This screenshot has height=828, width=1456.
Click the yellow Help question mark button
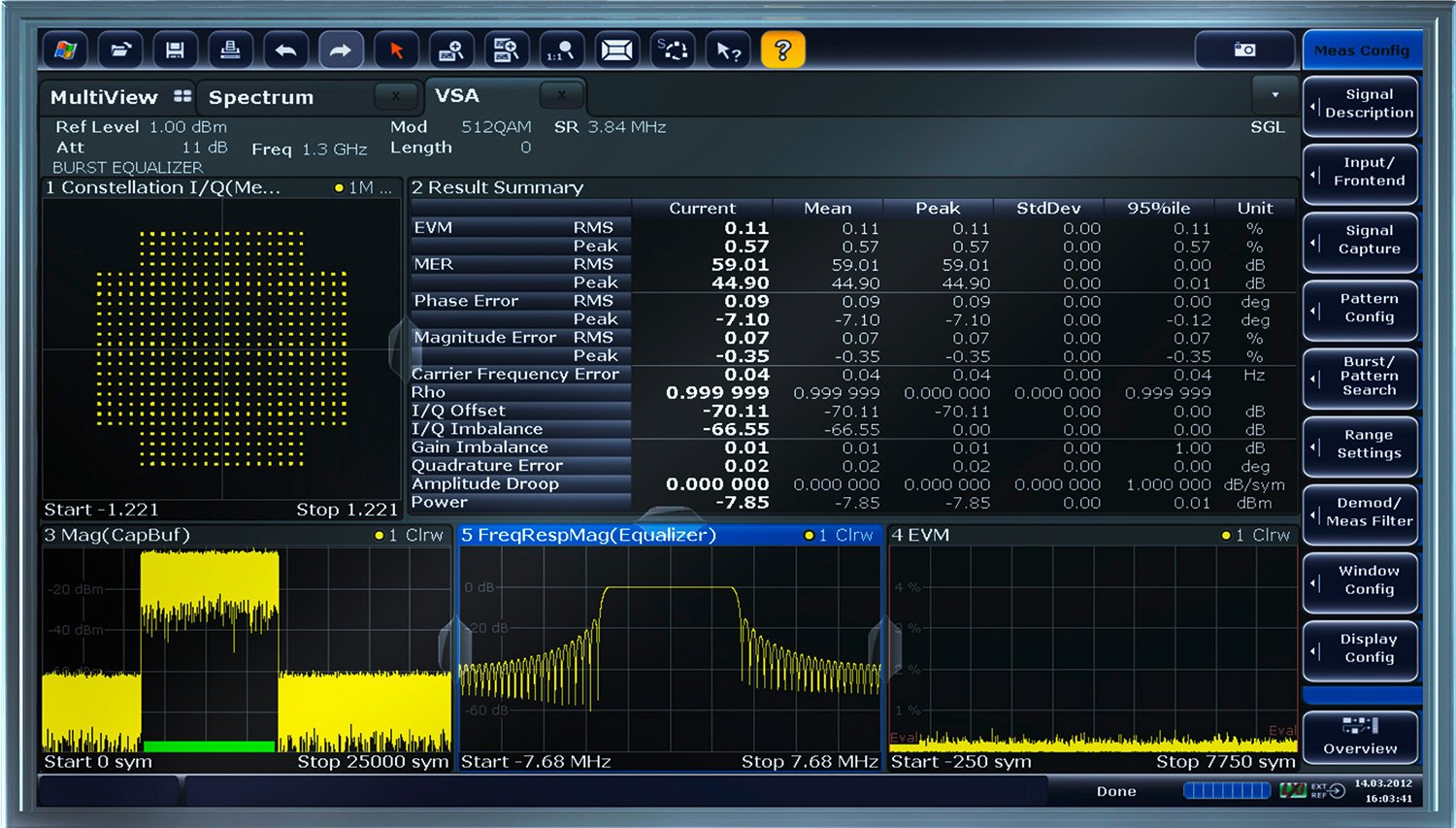point(782,50)
